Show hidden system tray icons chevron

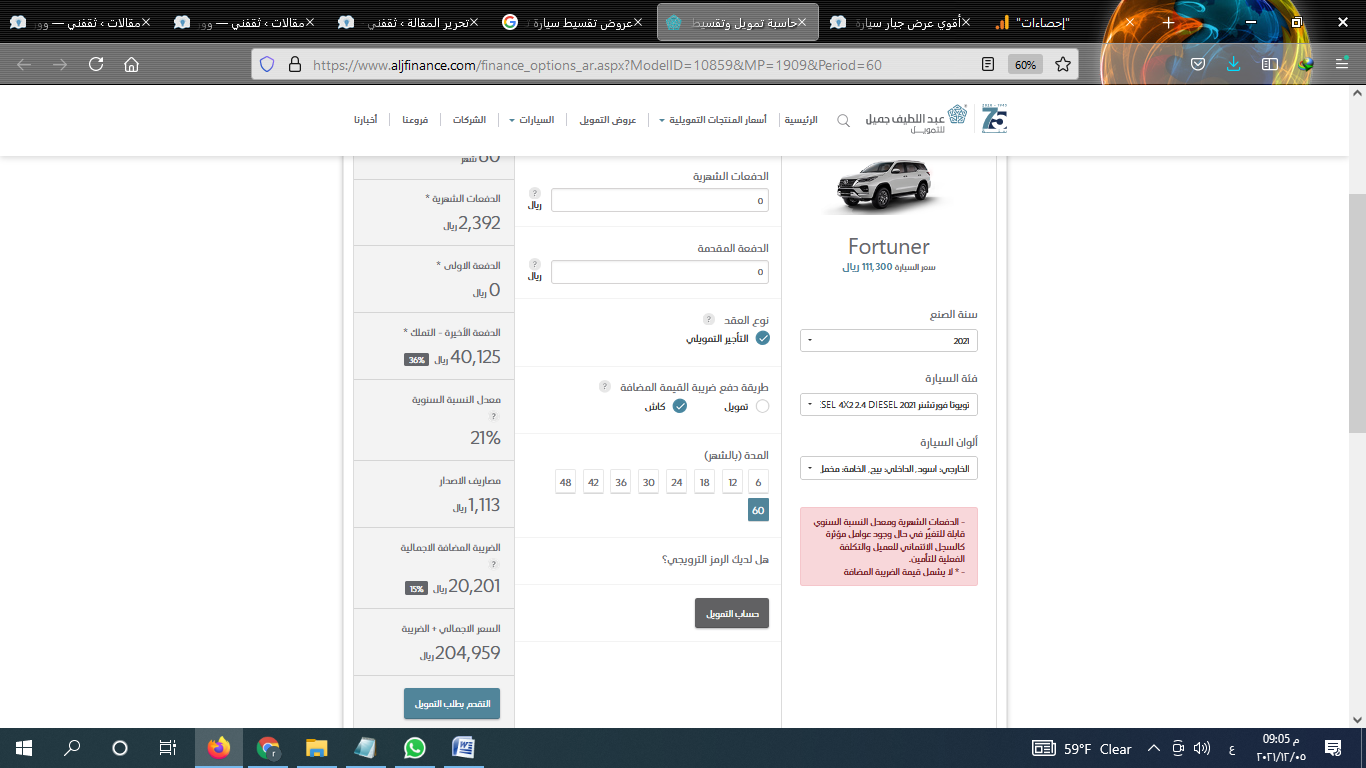coord(1153,748)
